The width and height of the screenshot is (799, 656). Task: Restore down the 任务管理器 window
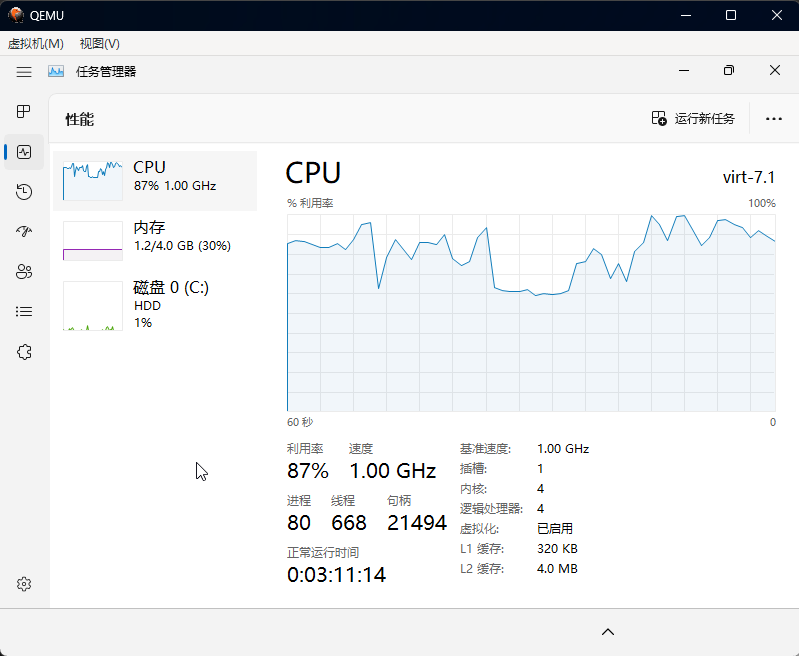(729, 71)
